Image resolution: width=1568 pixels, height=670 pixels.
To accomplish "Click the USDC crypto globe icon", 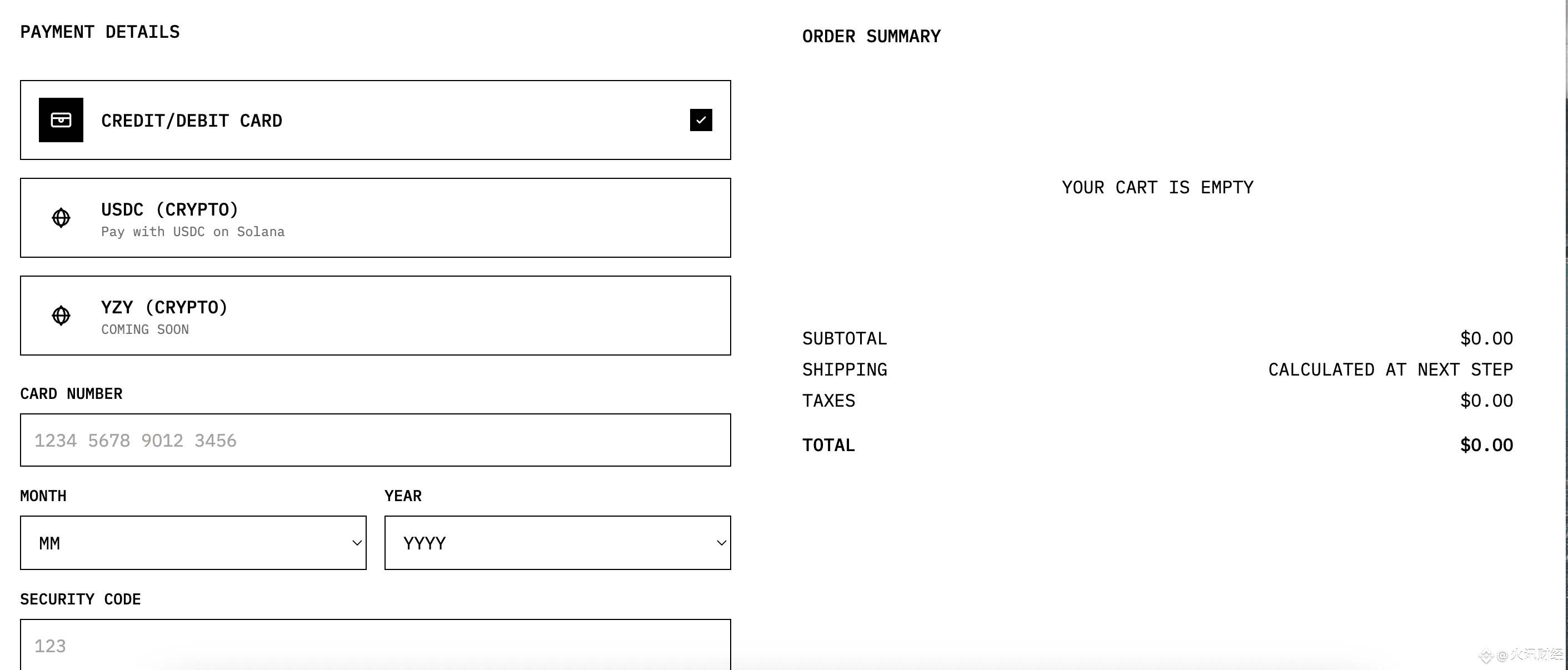I will click(61, 218).
